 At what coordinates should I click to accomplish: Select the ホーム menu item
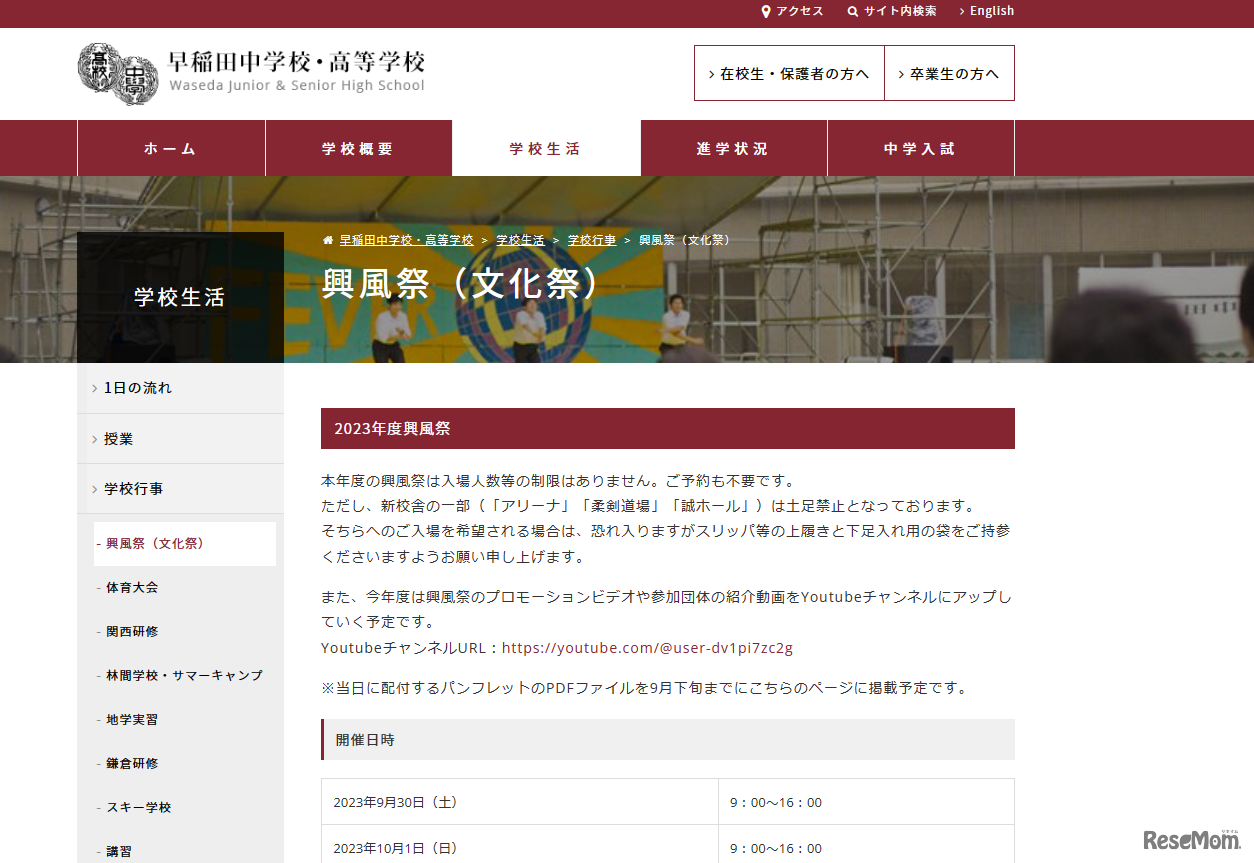[170, 147]
